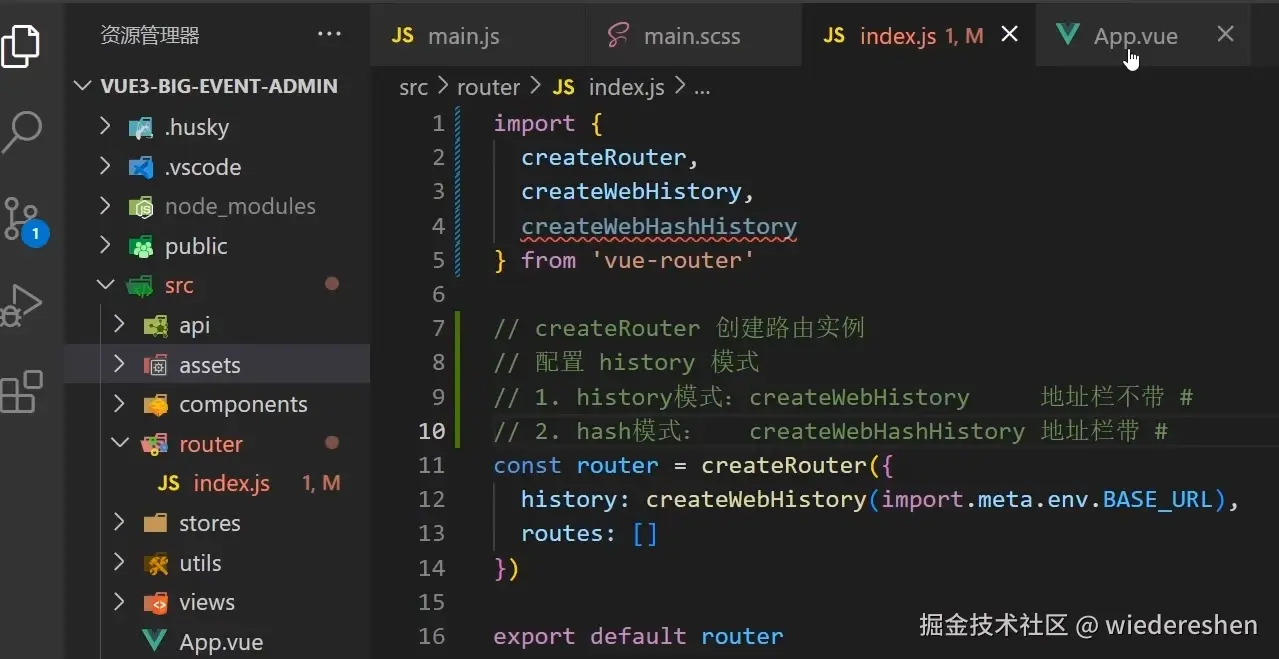Click the src folder icon
Screen dimensions: 1279x659
tap(141, 286)
